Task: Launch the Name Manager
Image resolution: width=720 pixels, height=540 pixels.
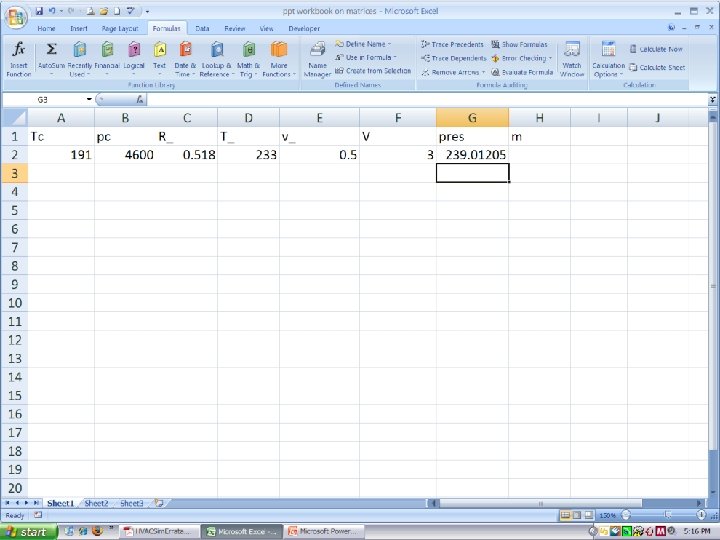Action: [317, 59]
